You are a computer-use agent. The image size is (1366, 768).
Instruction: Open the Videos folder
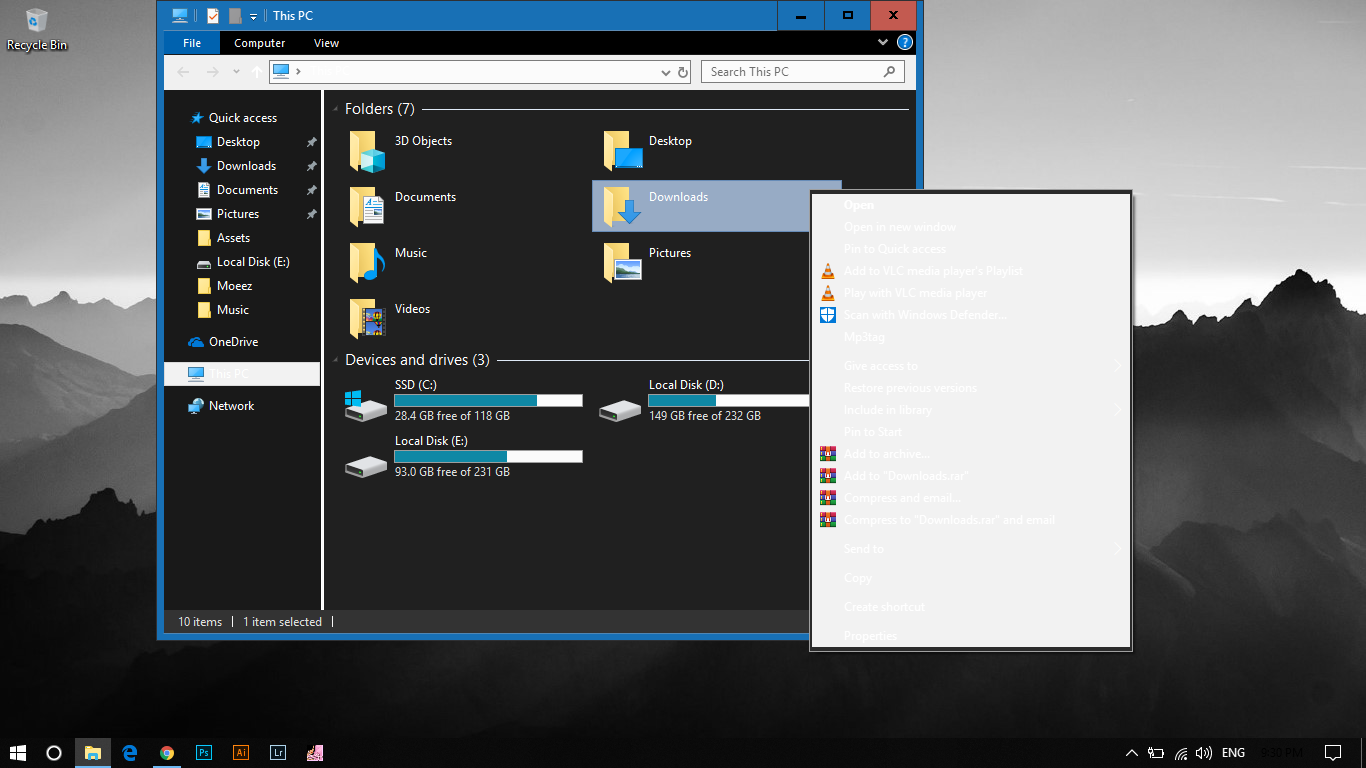click(390, 319)
